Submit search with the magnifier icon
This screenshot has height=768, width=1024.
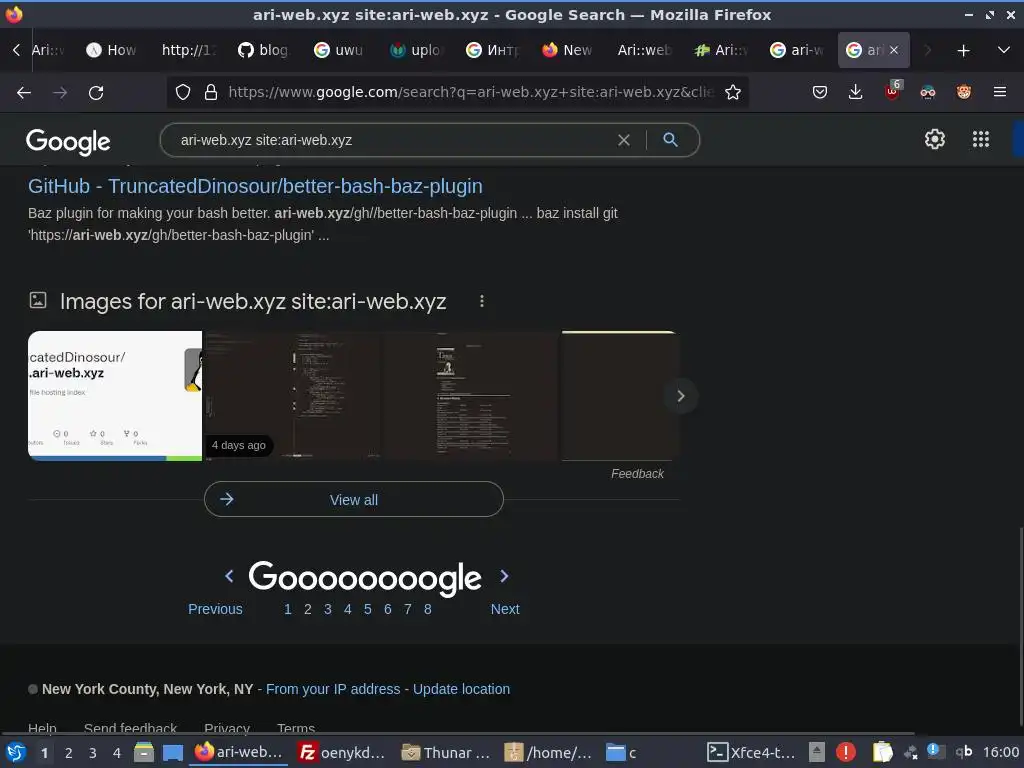pos(670,139)
